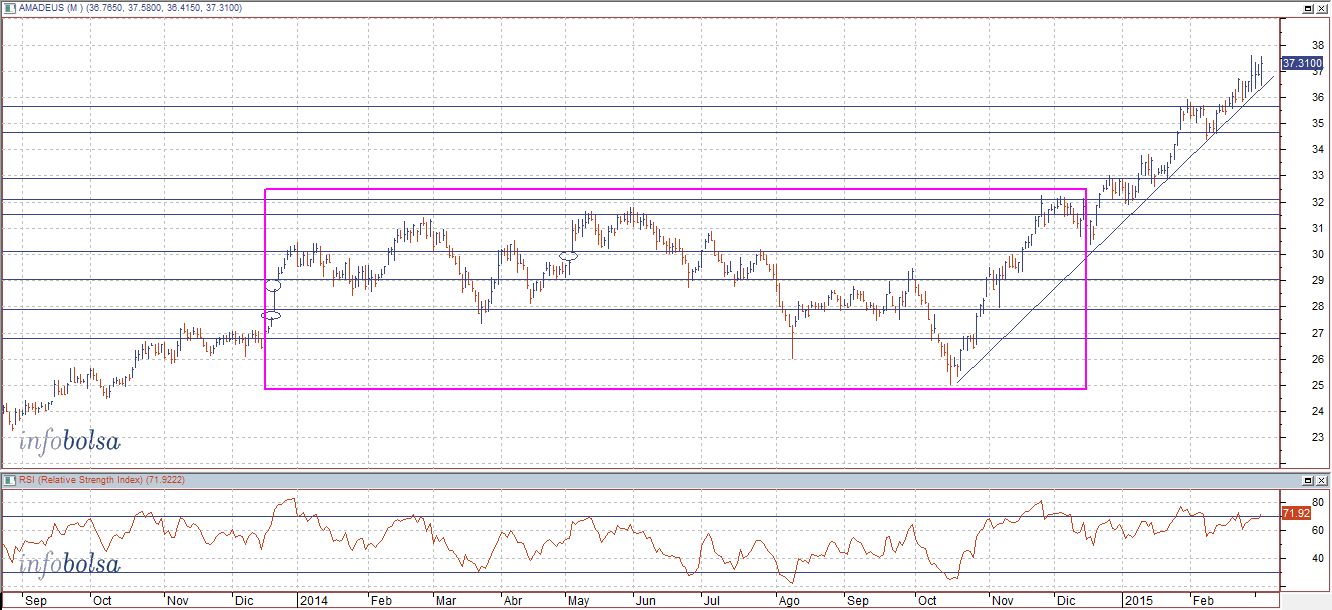Click the Jun month label
This screenshot has width=1332, height=610.
click(x=645, y=602)
